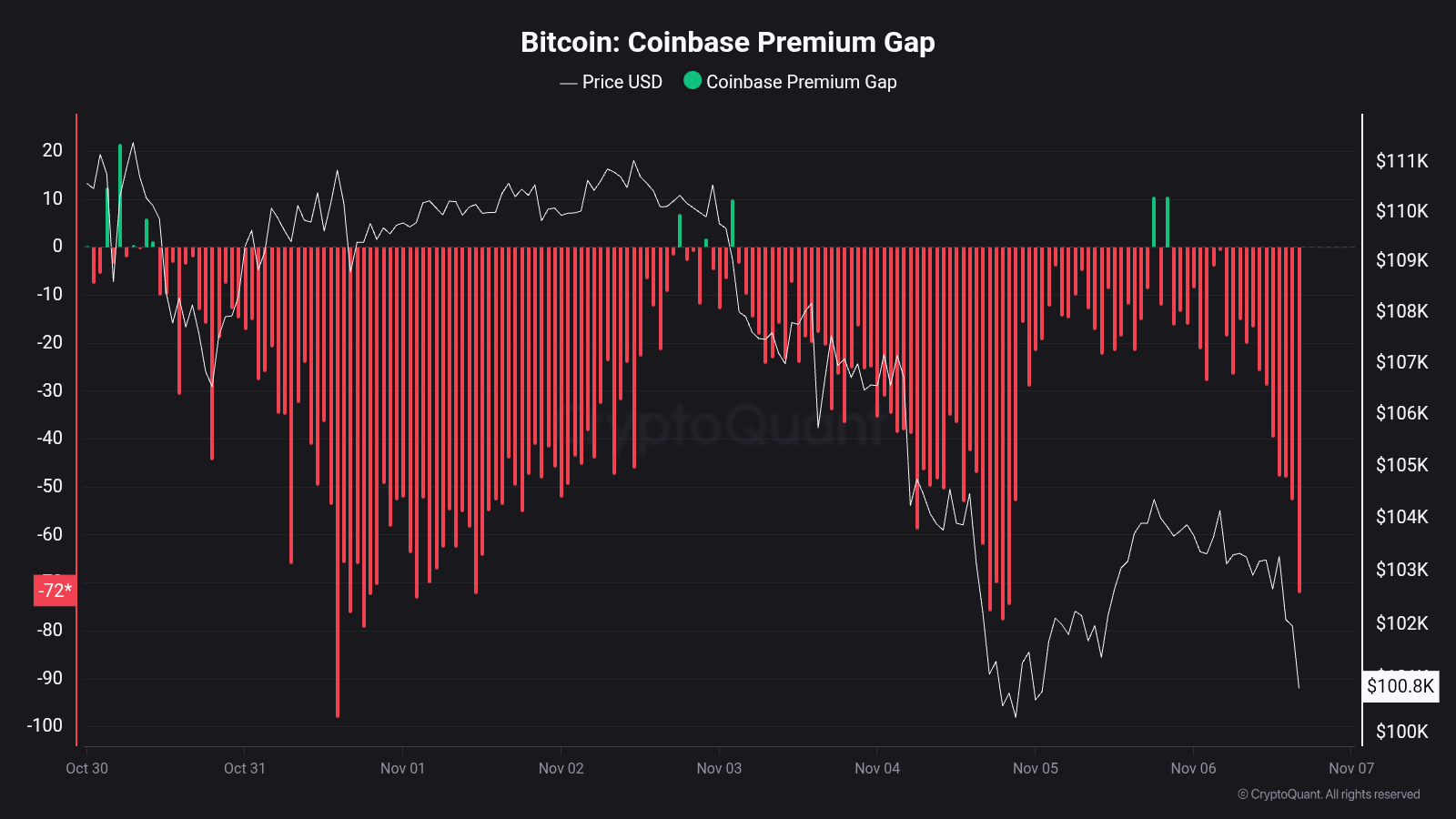Click the 0 baseline label on left axis
Image resolution: width=1456 pixels, height=819 pixels.
57,246
